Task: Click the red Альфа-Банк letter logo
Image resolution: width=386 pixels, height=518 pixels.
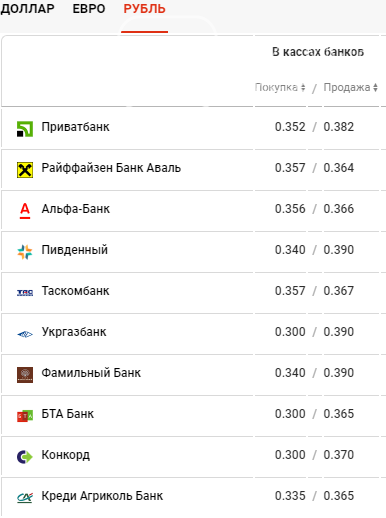Action: click(x=25, y=211)
